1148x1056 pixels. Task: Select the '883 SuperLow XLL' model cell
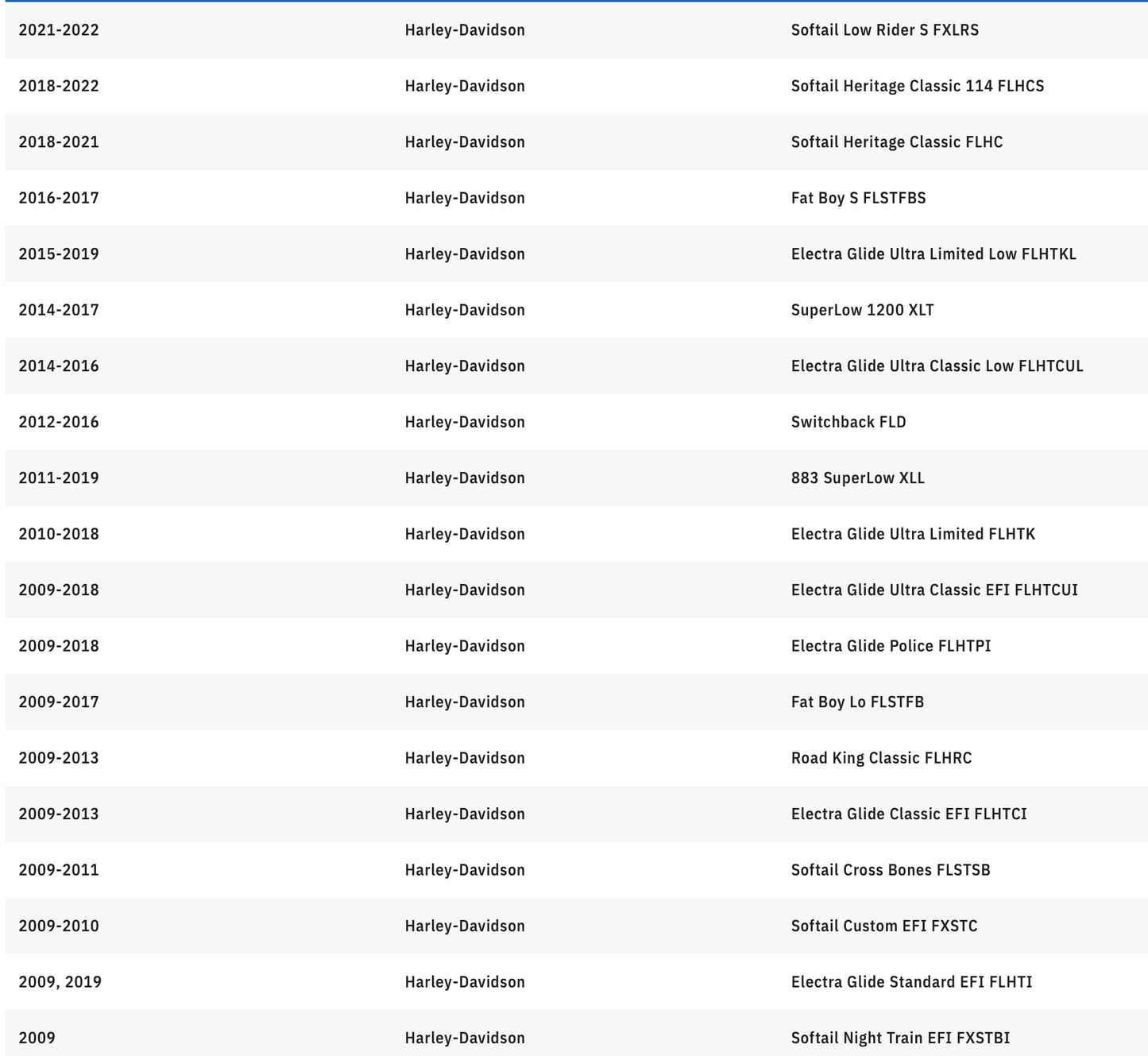(x=857, y=478)
